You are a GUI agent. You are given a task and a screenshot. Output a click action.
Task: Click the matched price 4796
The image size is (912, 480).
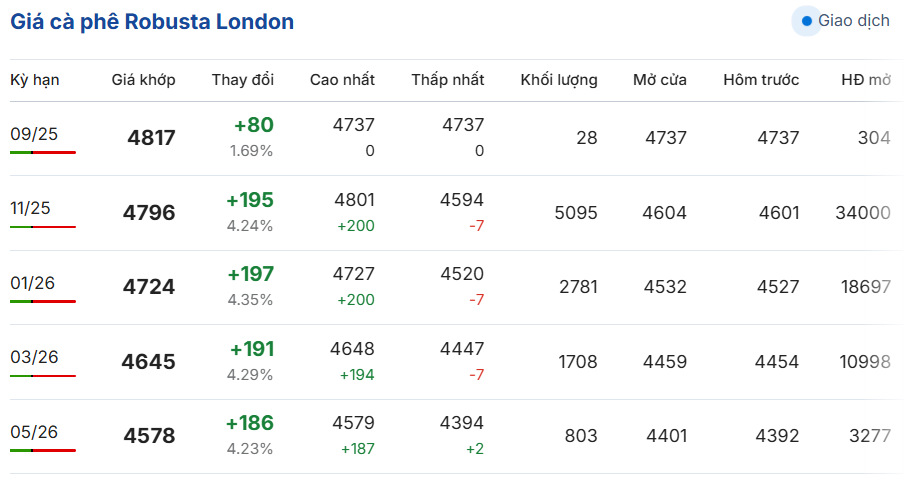pyautogui.click(x=149, y=212)
